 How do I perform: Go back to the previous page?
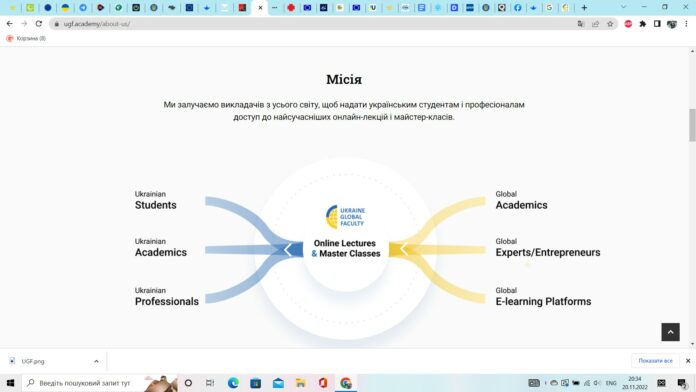click(9, 24)
